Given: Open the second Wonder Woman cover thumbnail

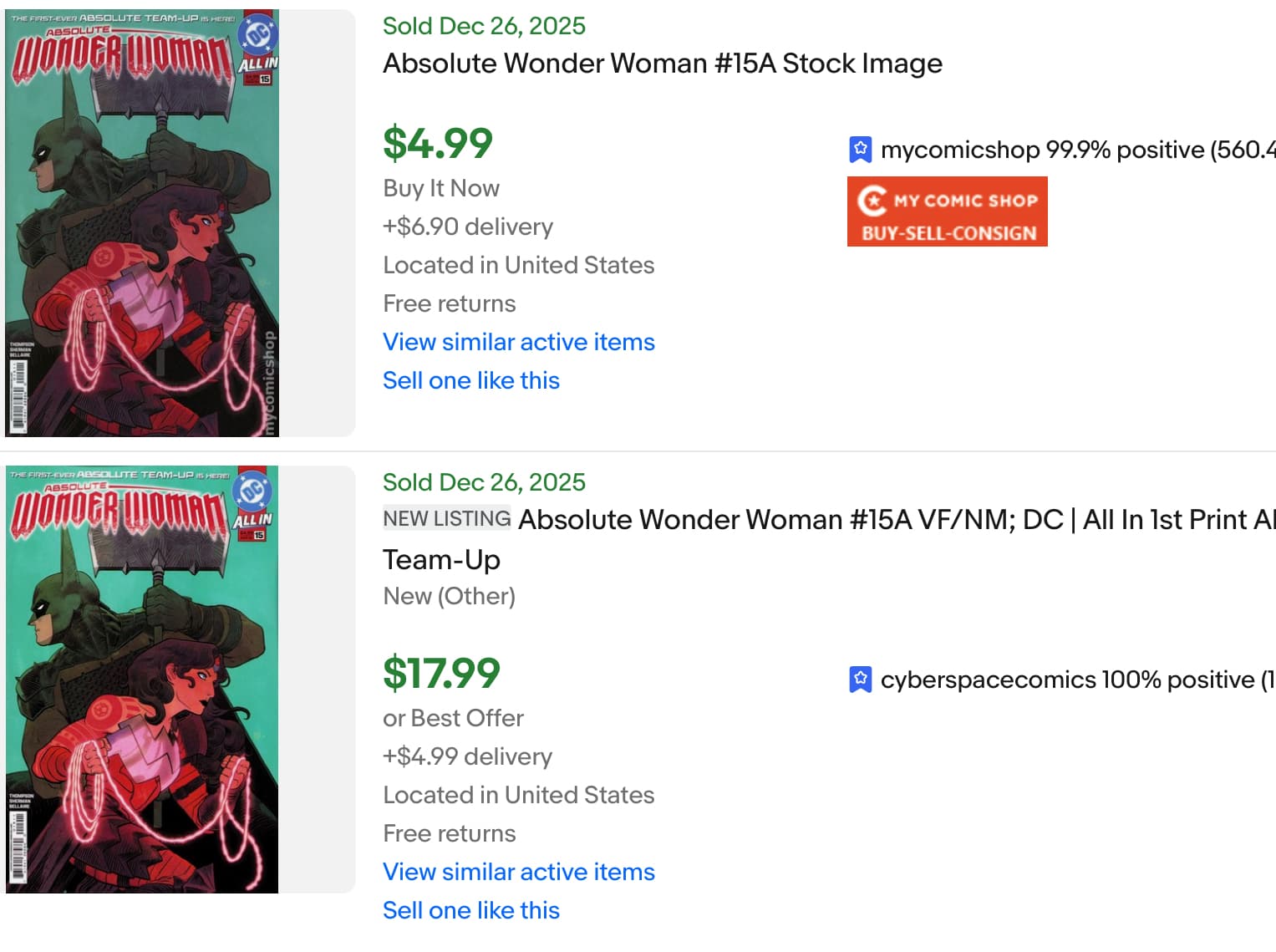Looking at the screenshot, I should coord(142,680).
